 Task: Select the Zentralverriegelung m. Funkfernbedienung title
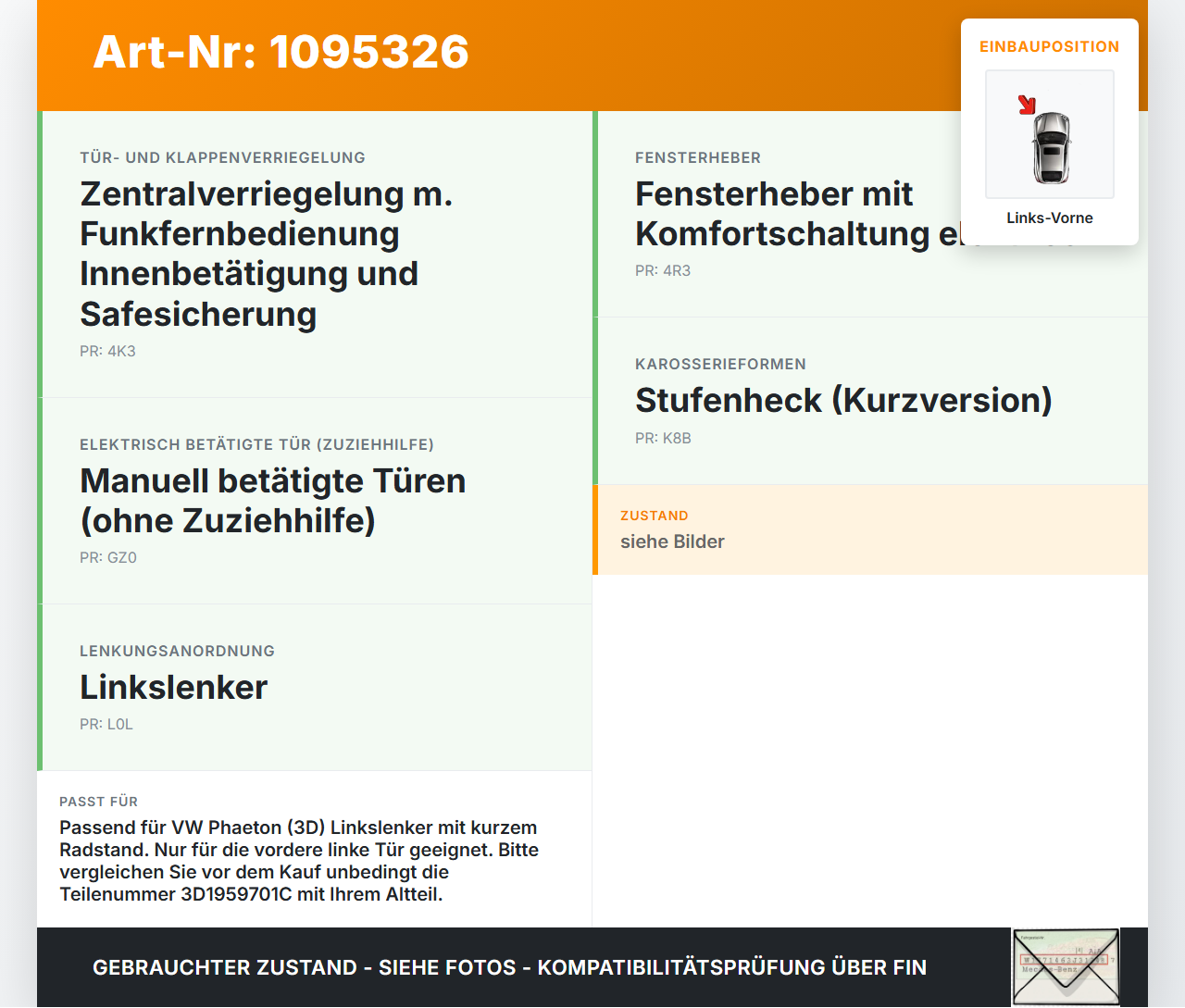267,254
